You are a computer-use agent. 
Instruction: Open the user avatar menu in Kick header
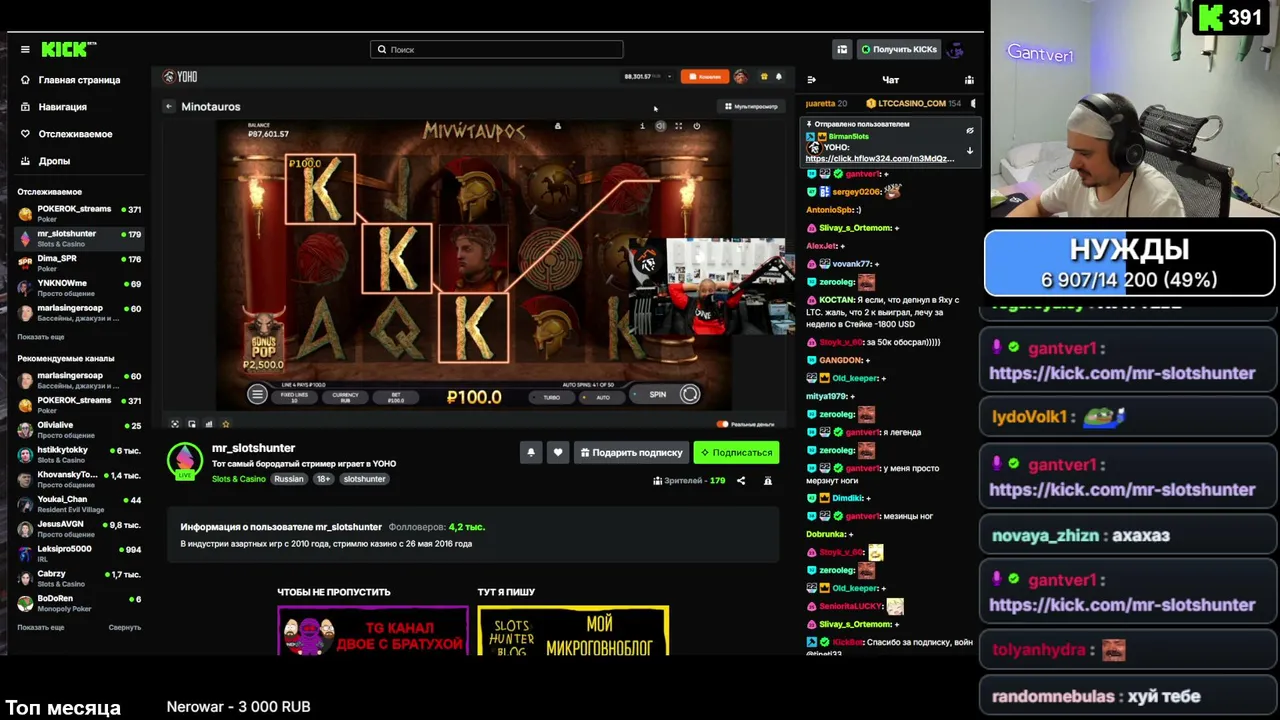coord(955,49)
